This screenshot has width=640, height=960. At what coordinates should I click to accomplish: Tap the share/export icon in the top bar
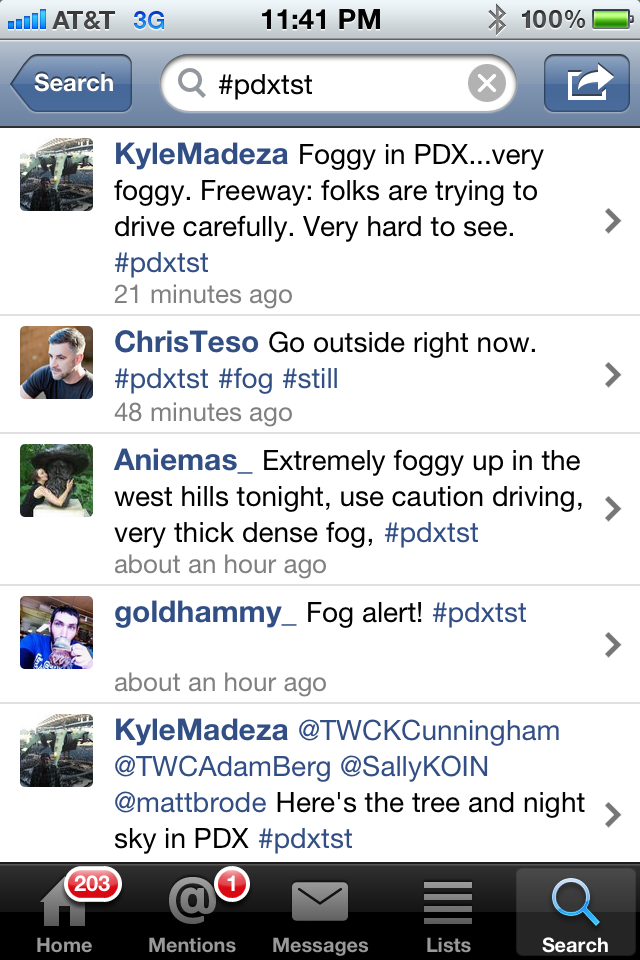(587, 84)
